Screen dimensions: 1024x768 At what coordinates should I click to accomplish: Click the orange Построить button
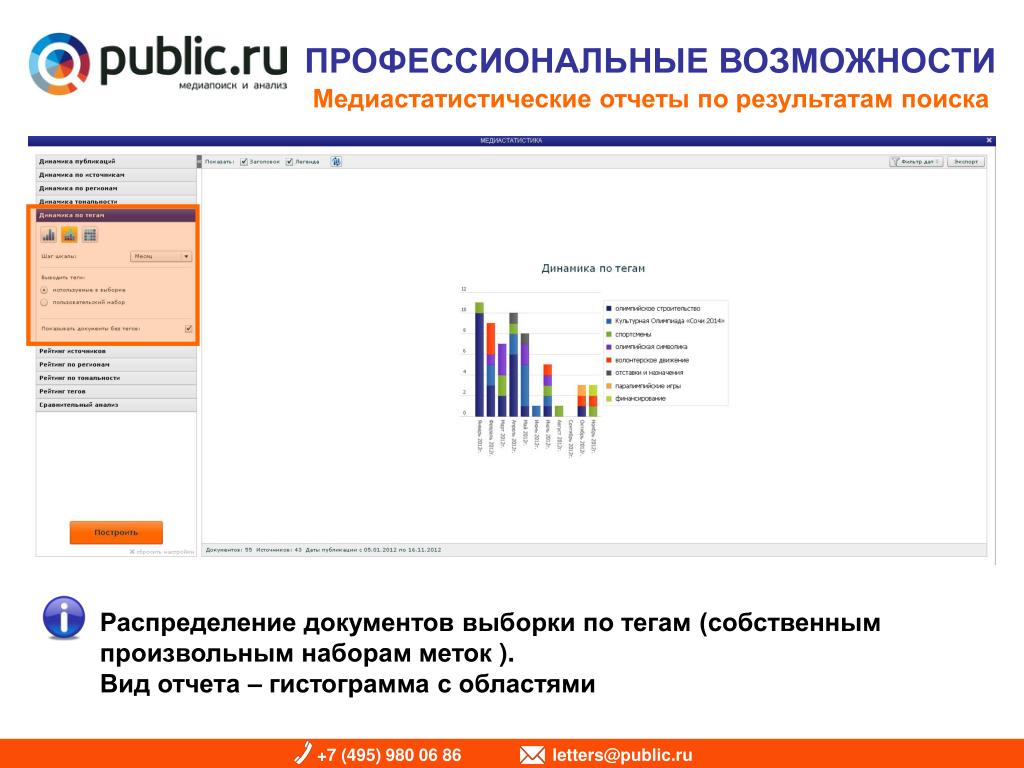click(116, 532)
